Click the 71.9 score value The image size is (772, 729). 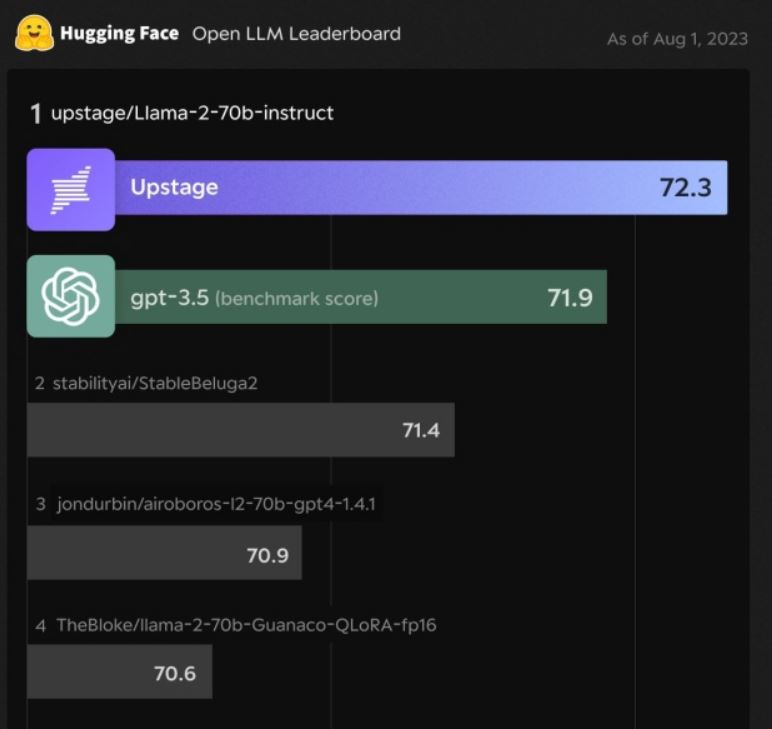(570, 298)
